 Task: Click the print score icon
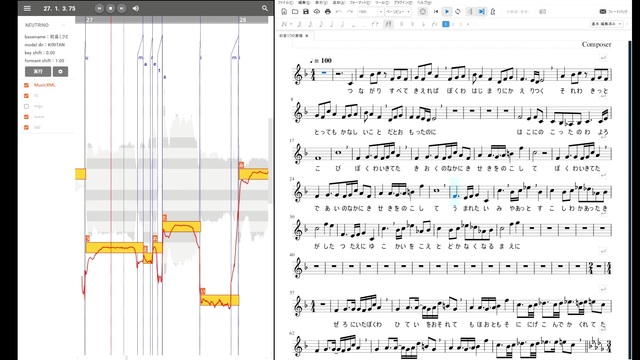click(x=327, y=12)
